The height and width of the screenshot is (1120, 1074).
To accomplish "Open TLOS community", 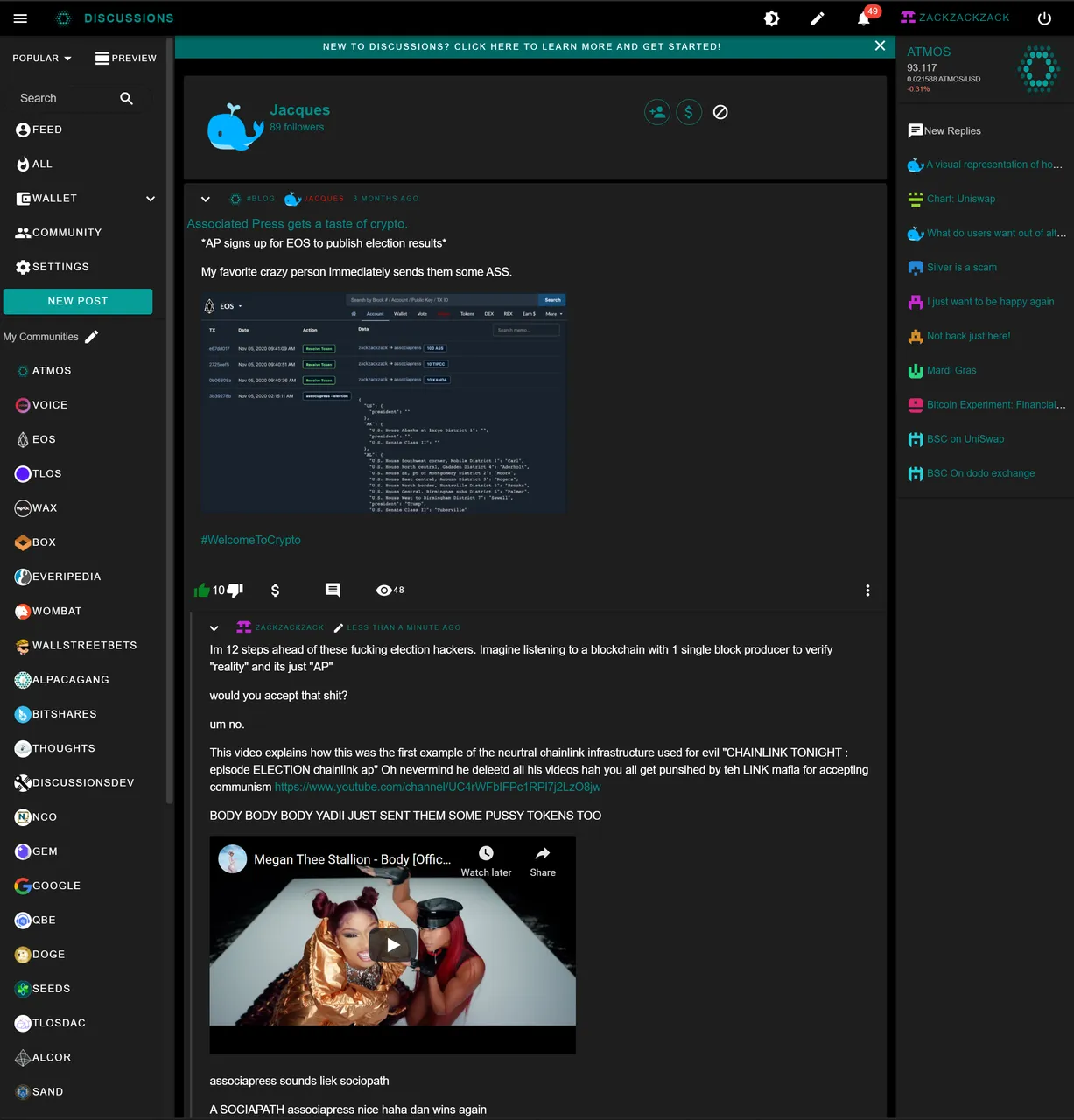I will pyautogui.click(x=39, y=473).
